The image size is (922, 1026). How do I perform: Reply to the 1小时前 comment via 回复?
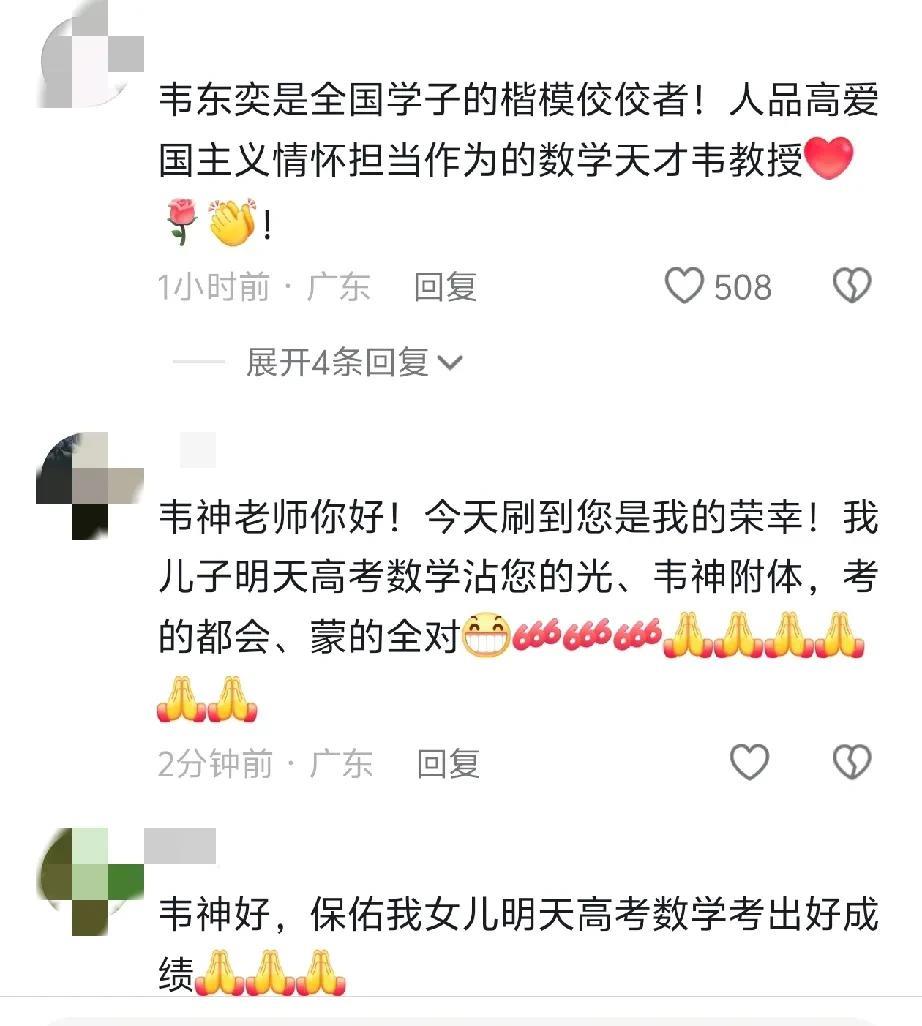(446, 287)
